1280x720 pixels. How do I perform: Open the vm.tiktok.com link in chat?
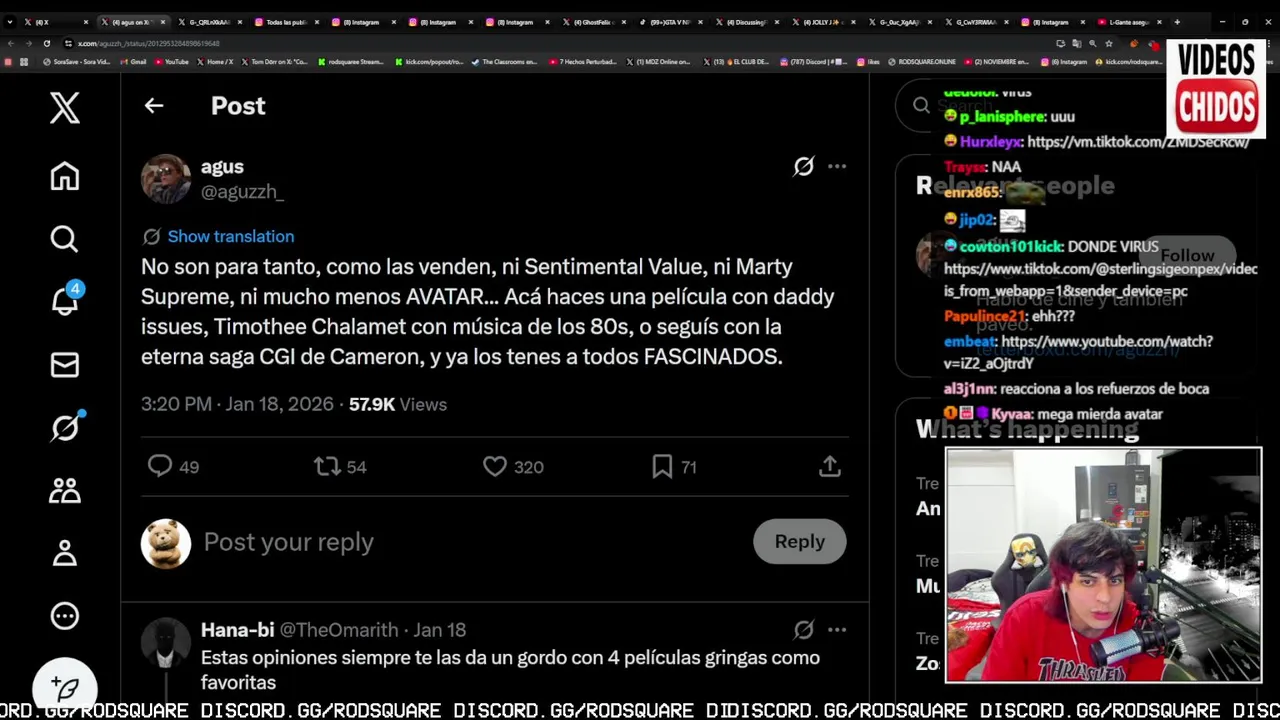tap(1138, 142)
